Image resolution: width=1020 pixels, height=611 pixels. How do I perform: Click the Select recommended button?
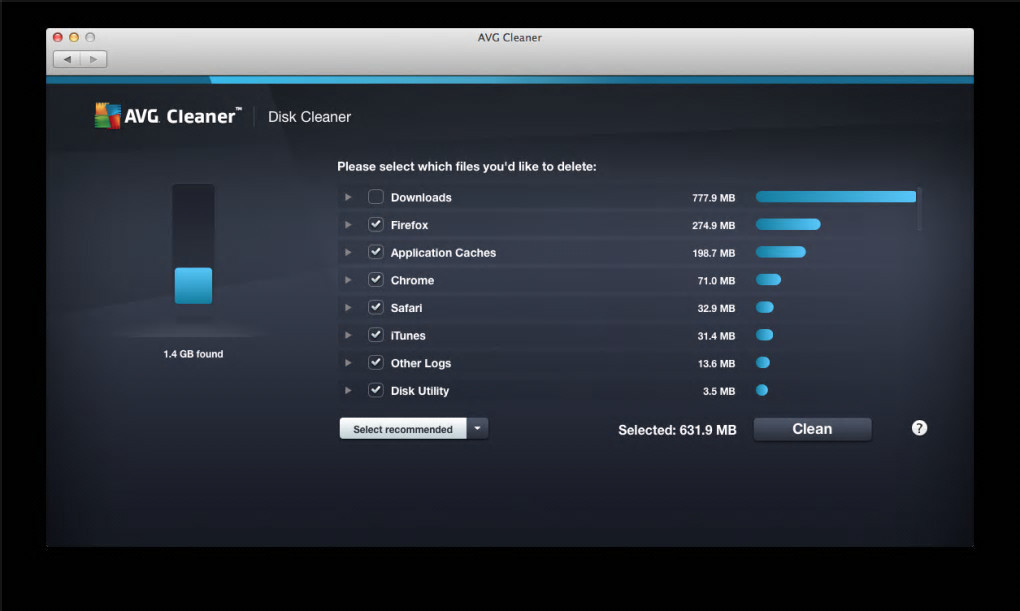(403, 429)
